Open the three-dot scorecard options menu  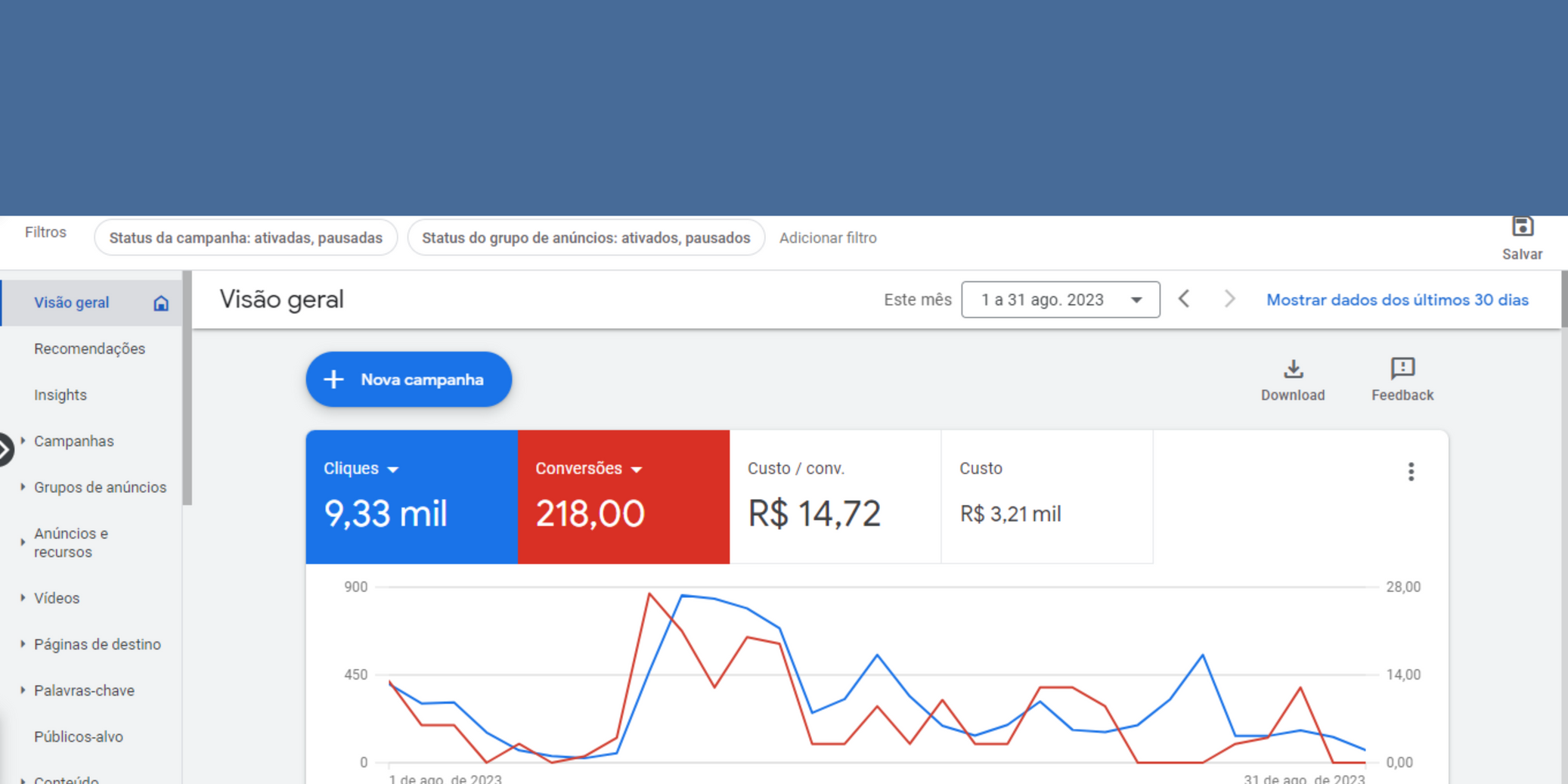tap(1411, 472)
